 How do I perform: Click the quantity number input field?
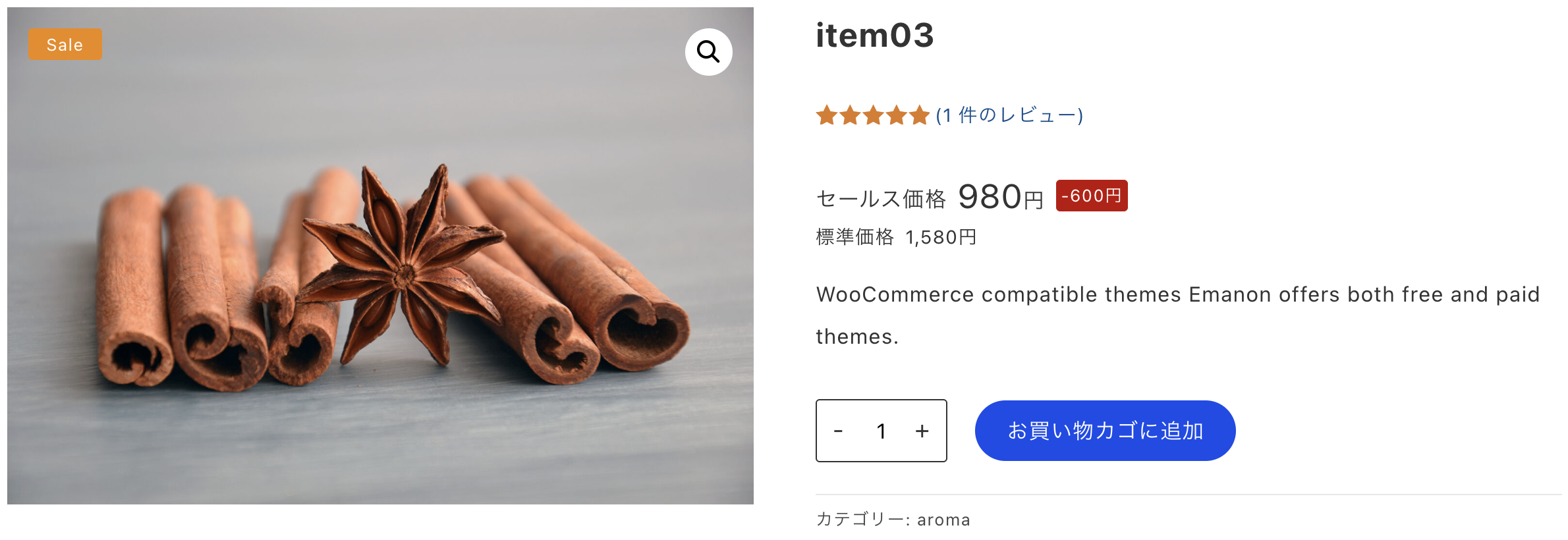tap(881, 431)
